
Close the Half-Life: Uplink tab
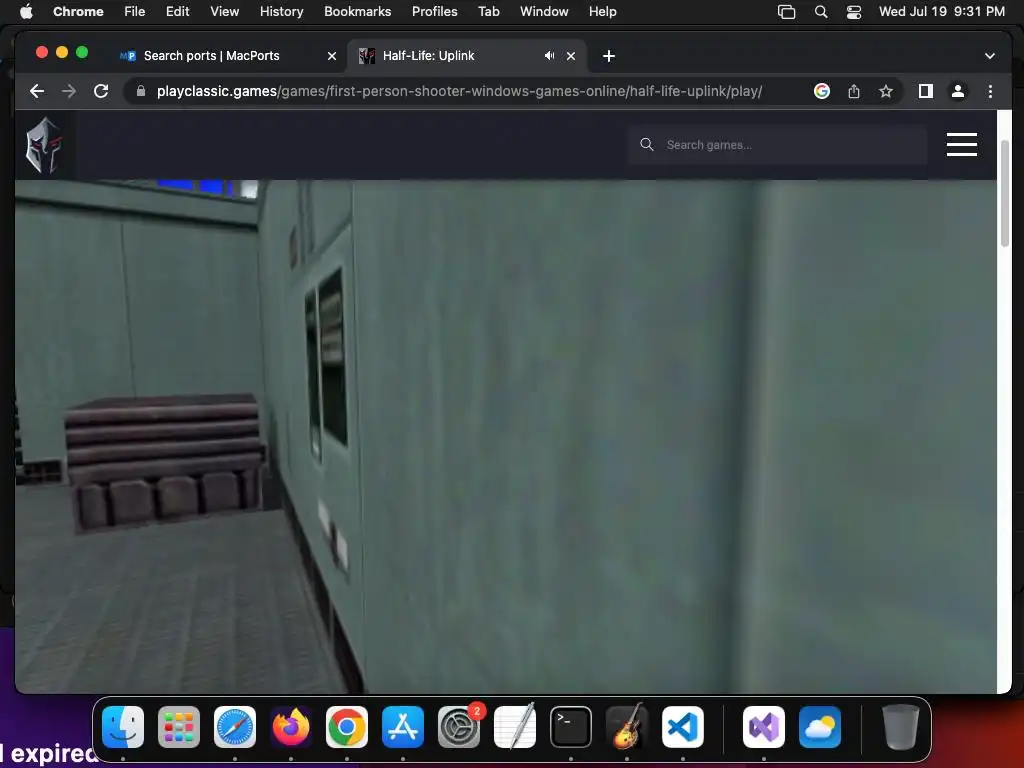click(x=571, y=56)
